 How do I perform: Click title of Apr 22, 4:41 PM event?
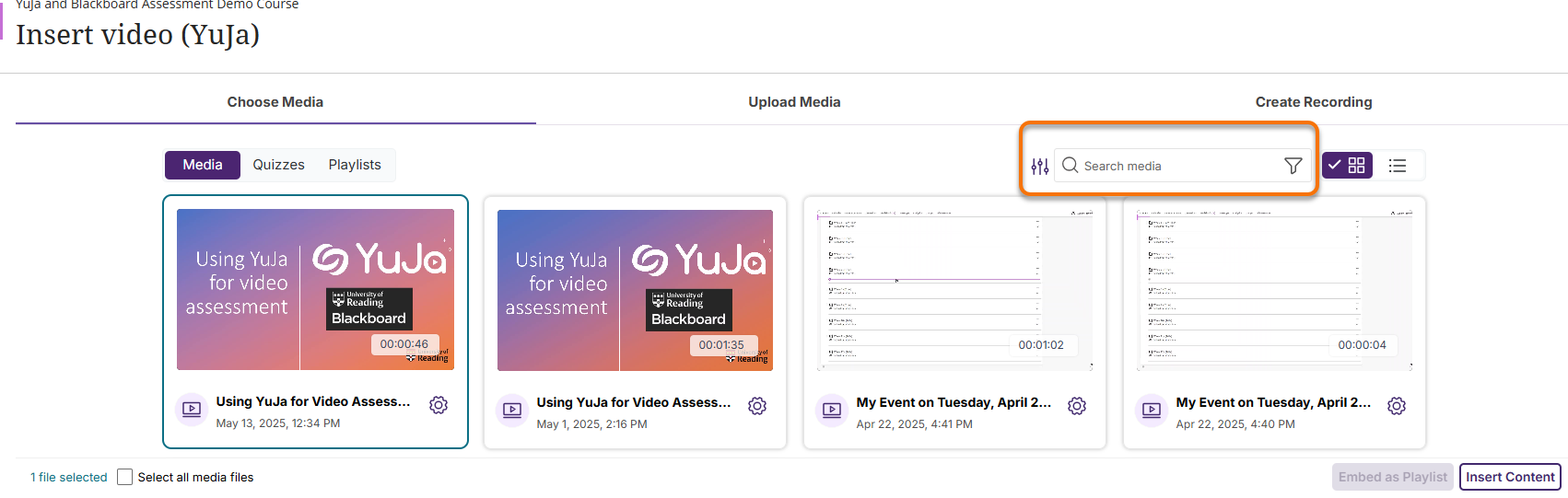pyautogui.click(x=954, y=402)
